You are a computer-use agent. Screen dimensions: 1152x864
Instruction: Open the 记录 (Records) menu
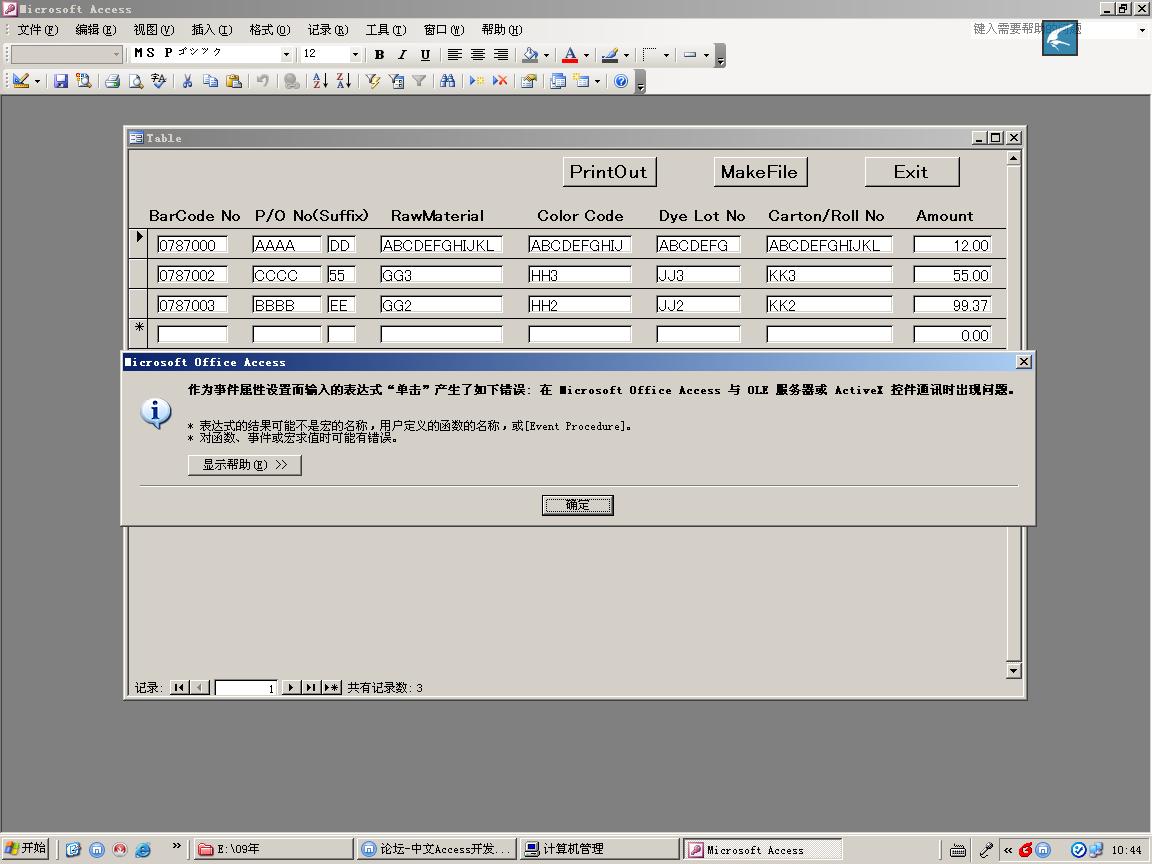(x=328, y=29)
